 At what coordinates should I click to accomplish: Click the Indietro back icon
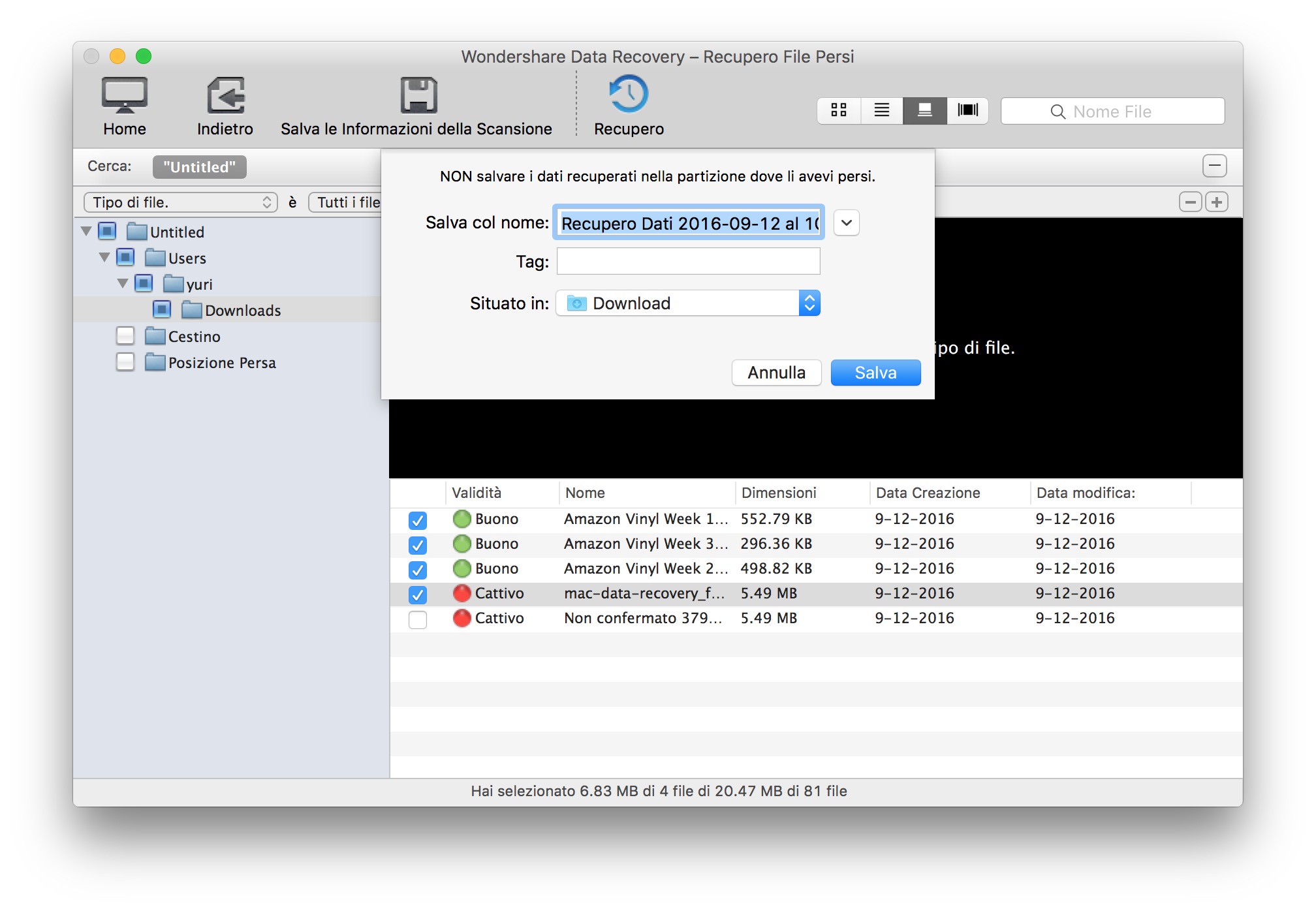[x=225, y=95]
